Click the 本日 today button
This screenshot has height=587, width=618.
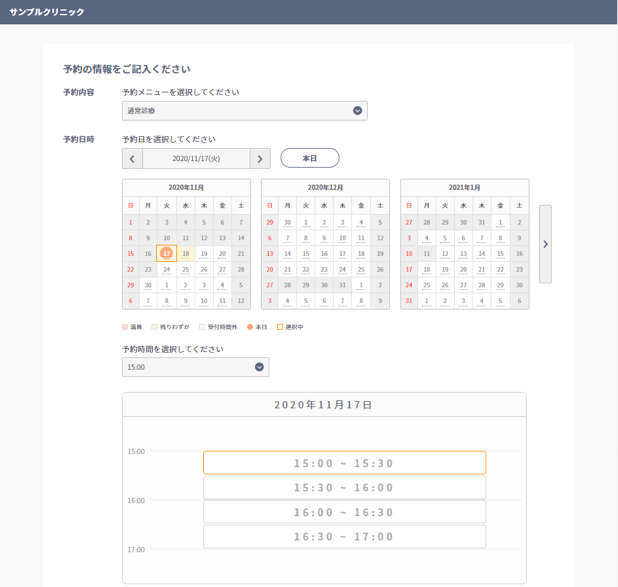point(310,158)
